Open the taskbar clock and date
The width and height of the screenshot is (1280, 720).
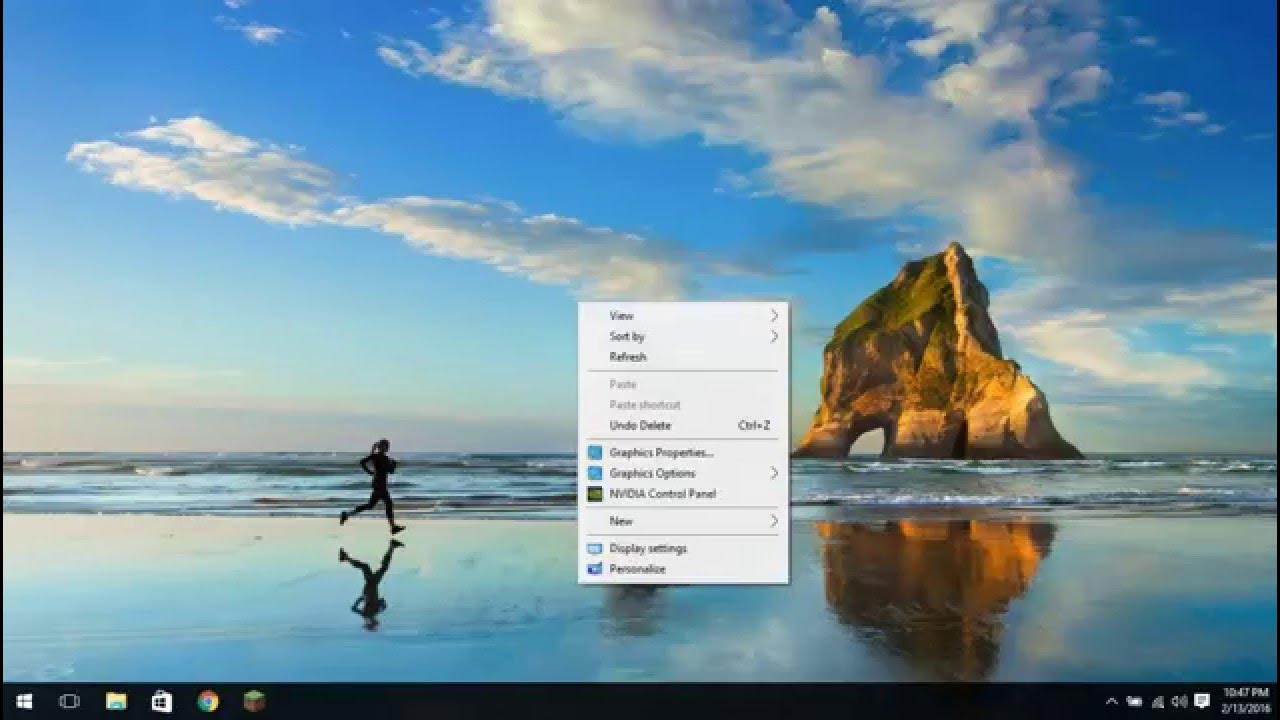click(1245, 701)
